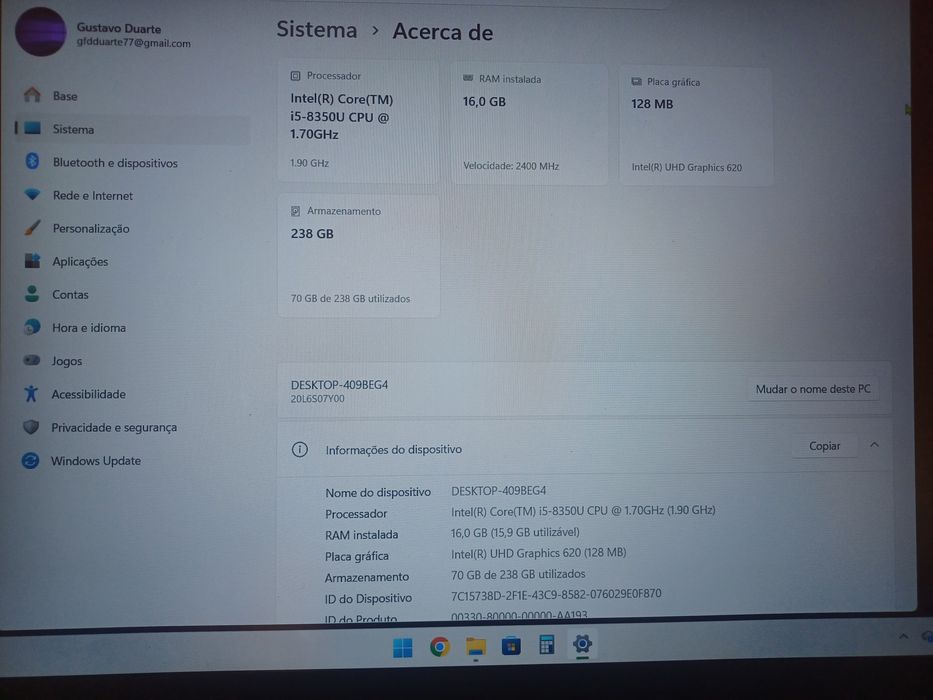Show hidden tray icons chevron
The image size is (933, 700).
(903, 636)
